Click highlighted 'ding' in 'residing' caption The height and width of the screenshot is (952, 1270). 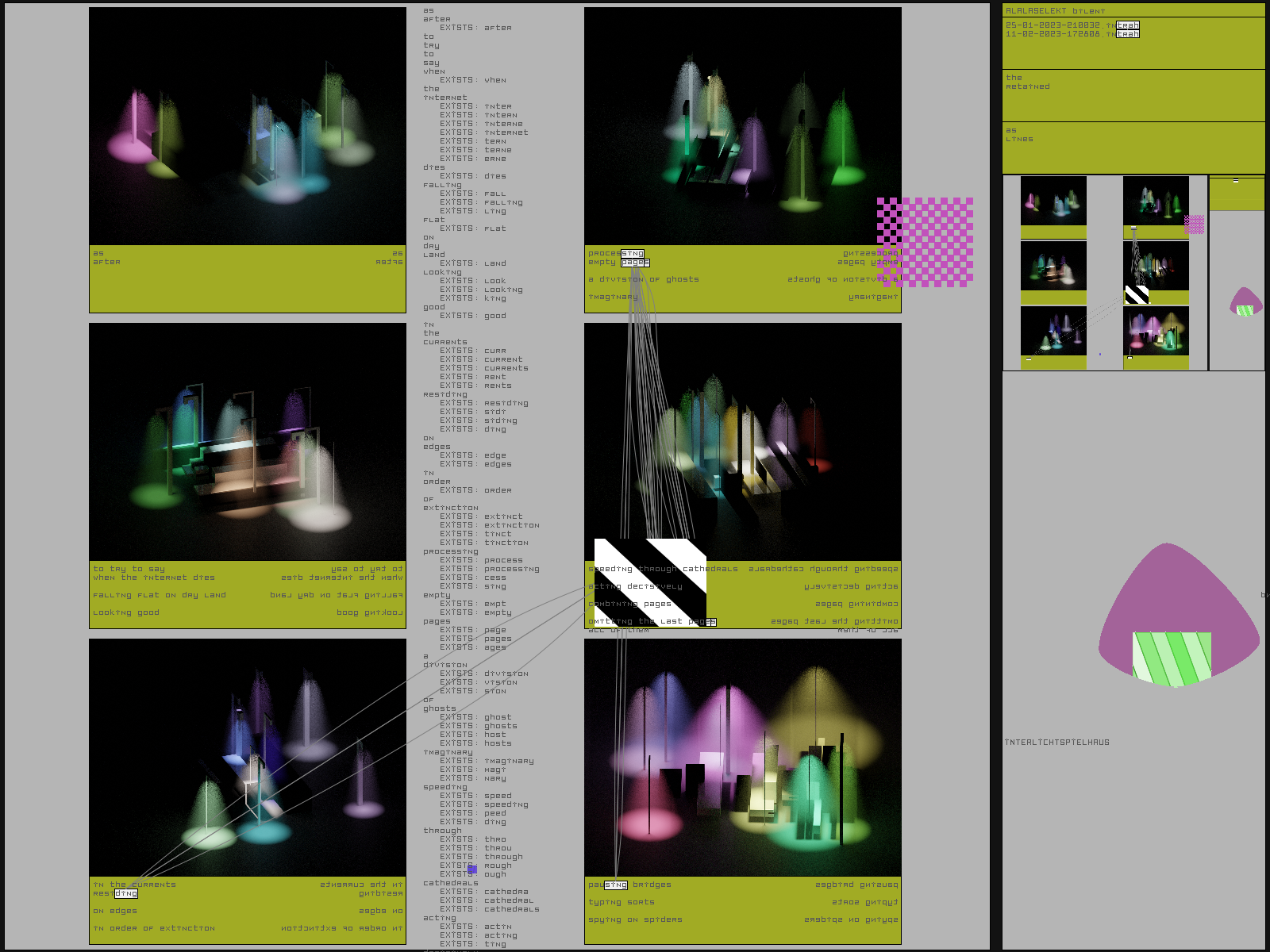(x=125, y=893)
